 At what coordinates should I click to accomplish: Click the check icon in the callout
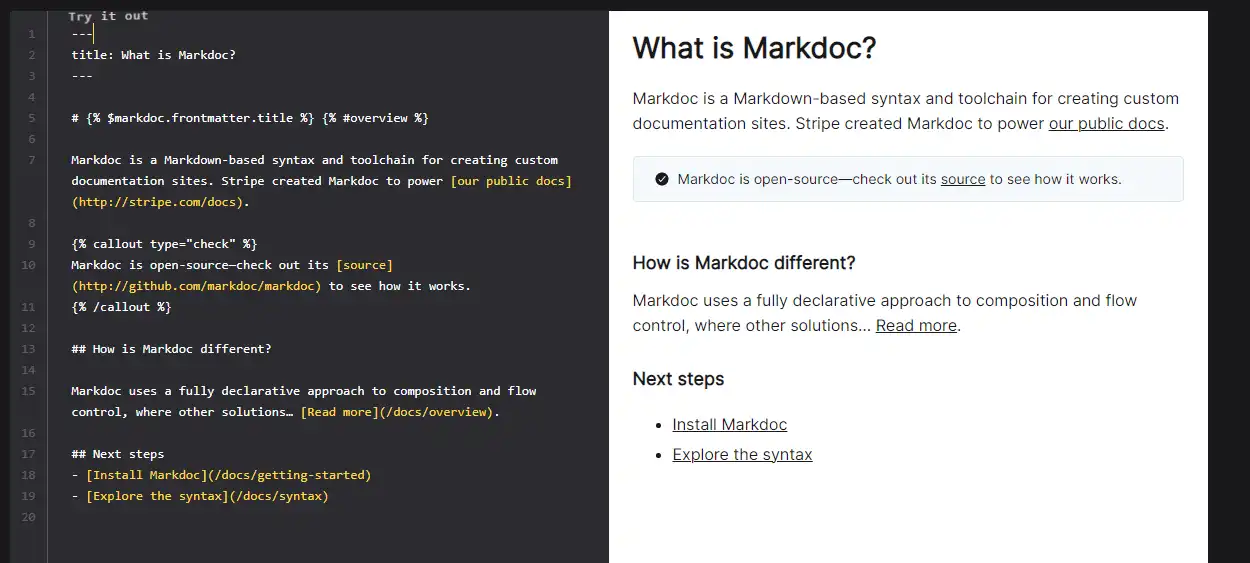pos(661,179)
